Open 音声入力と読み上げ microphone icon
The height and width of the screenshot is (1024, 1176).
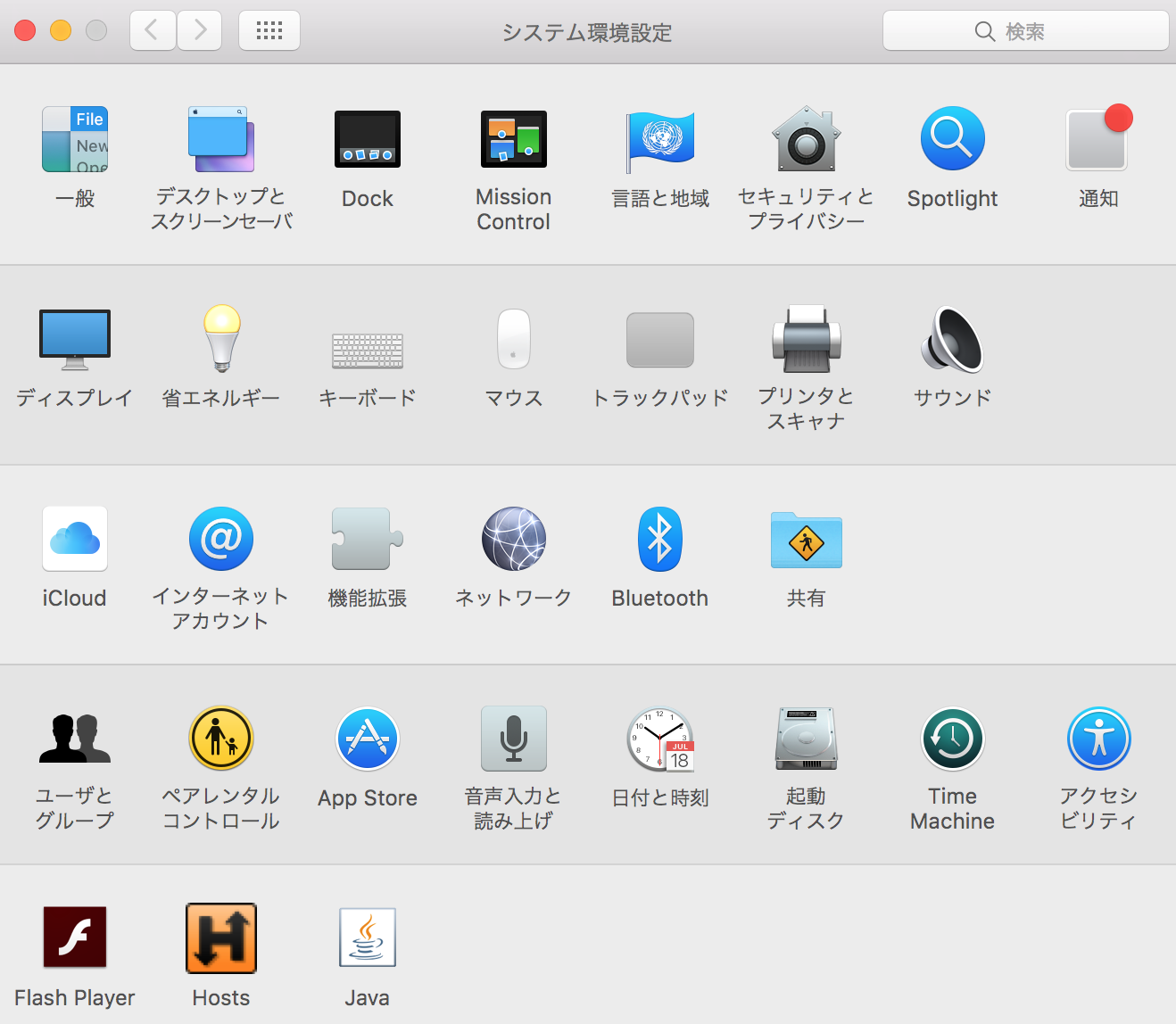click(x=514, y=739)
